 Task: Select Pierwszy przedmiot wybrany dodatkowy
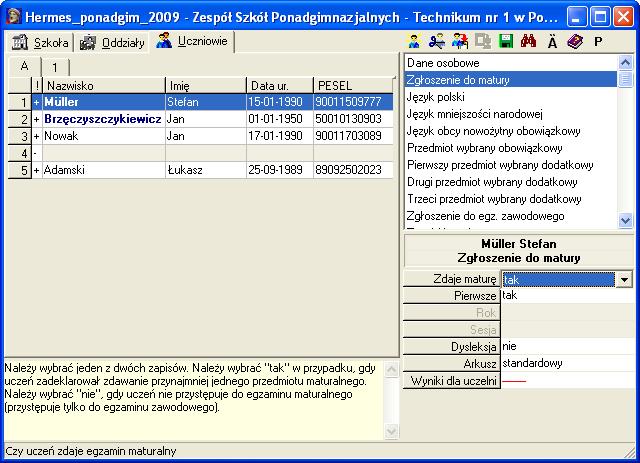[511, 165]
